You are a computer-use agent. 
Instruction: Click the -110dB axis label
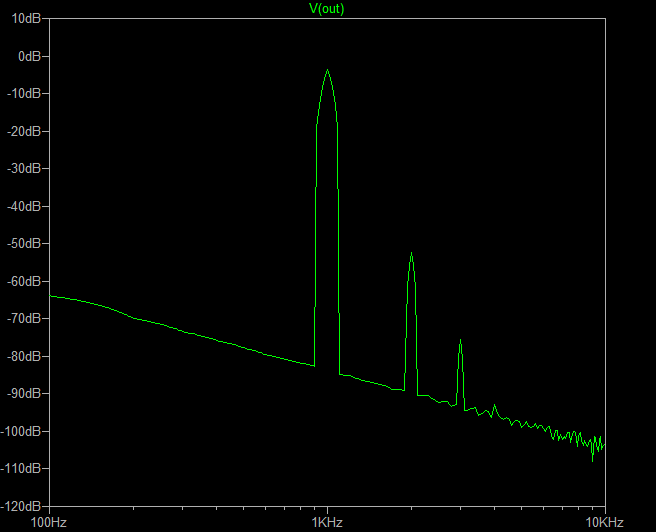[x=21, y=468]
